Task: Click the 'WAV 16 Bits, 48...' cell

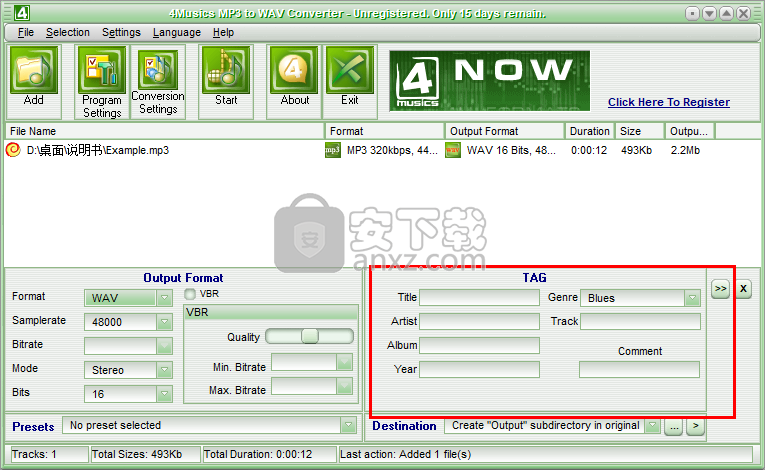Action: tap(511, 150)
